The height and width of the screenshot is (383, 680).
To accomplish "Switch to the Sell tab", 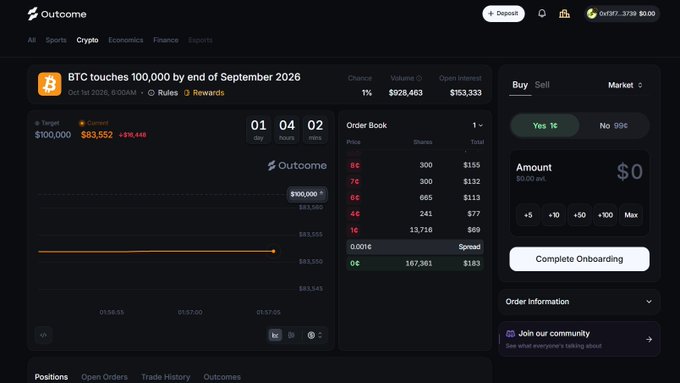I will click(542, 85).
